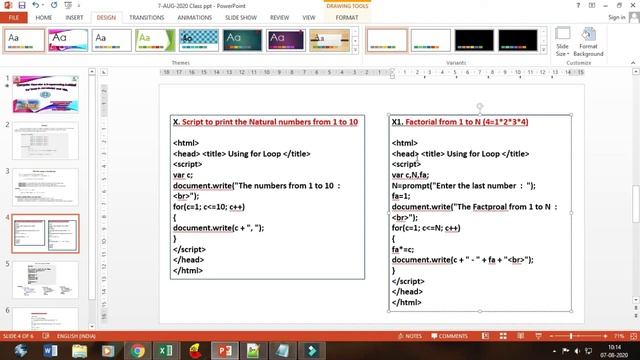Switch to the INSERT ribbon tab
Viewport: 640px width, 360px height.
point(74,18)
